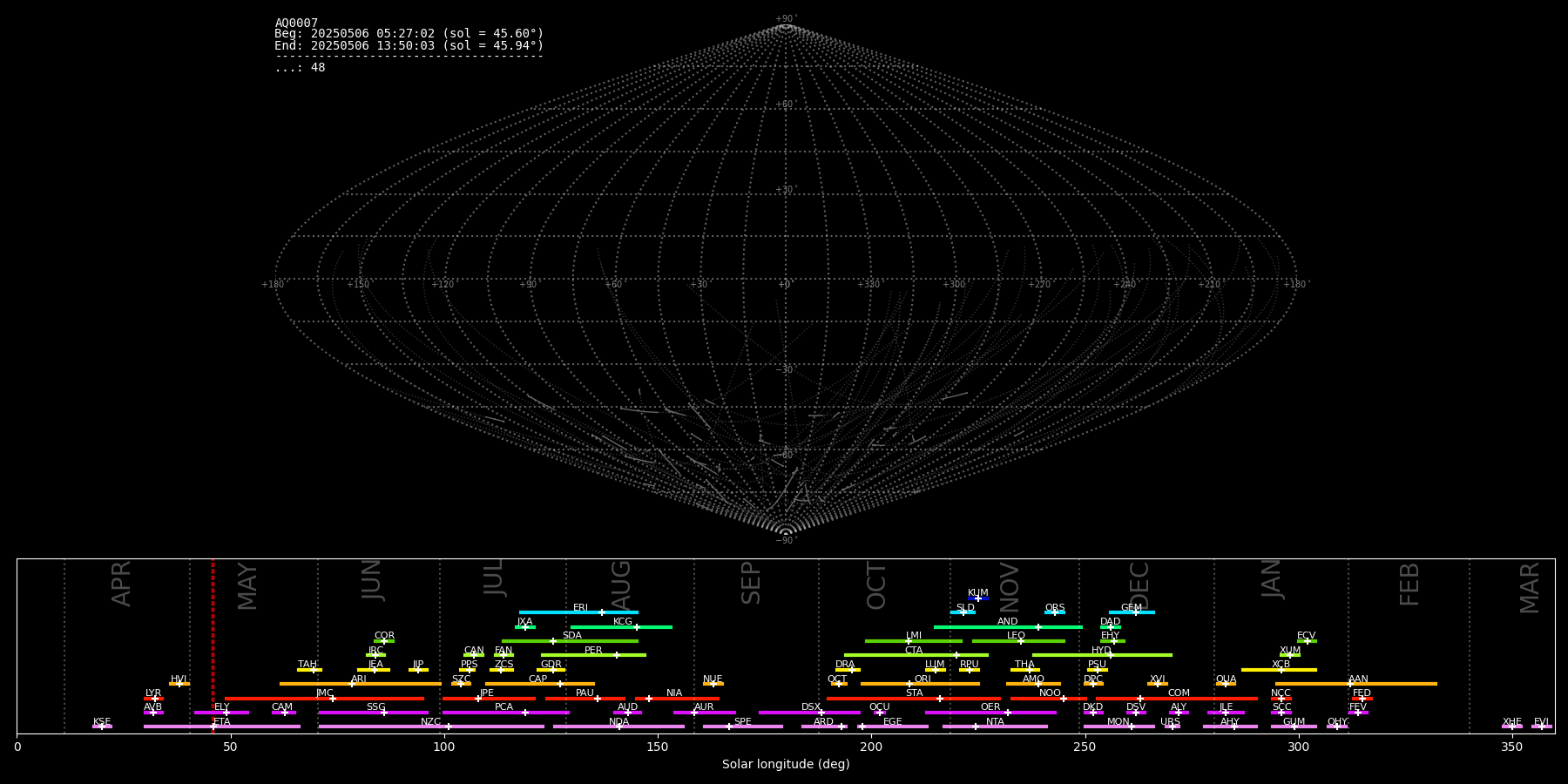Click the 200 tick on solar longitude axis
This screenshot has width=1568, height=784.
click(871, 747)
